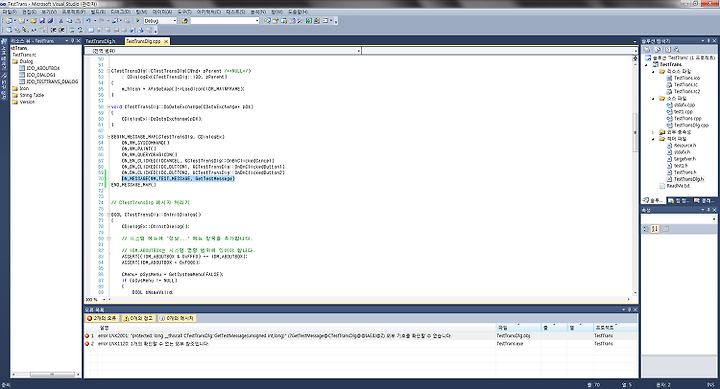The height and width of the screenshot is (389, 720).
Task: Click the Dialog folder icon in resource view
Action: [15, 61]
